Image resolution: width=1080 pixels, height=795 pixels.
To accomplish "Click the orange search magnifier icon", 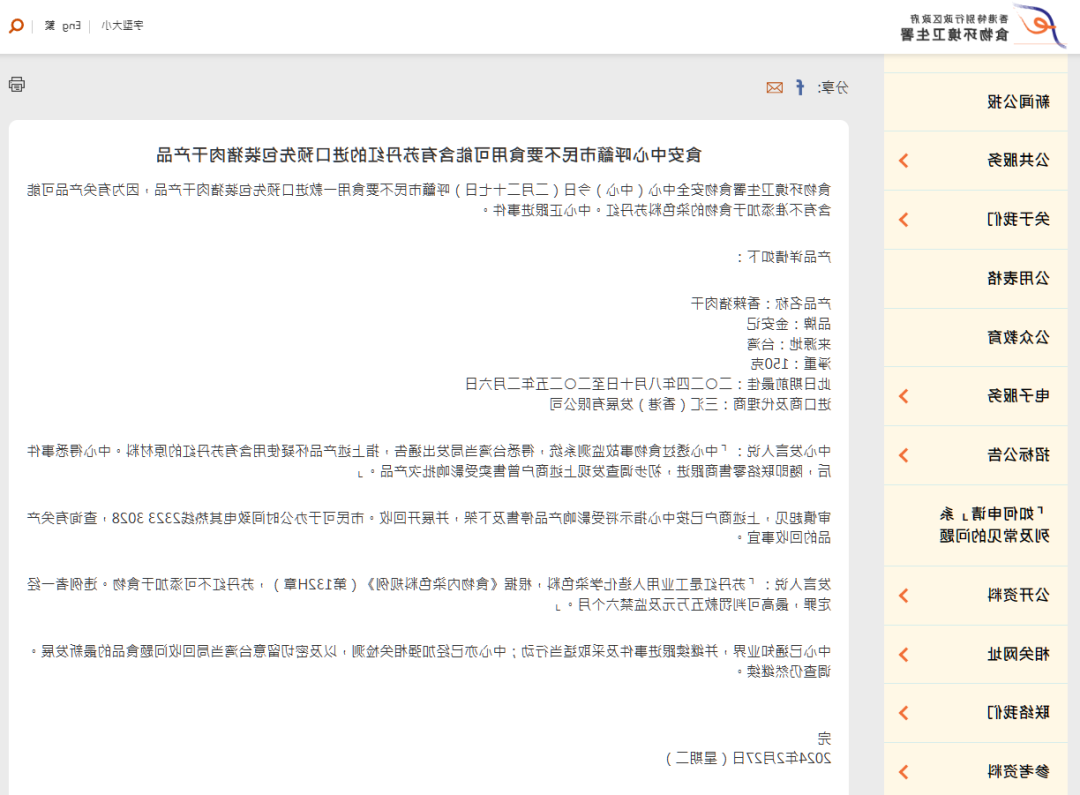I will point(16,25).
